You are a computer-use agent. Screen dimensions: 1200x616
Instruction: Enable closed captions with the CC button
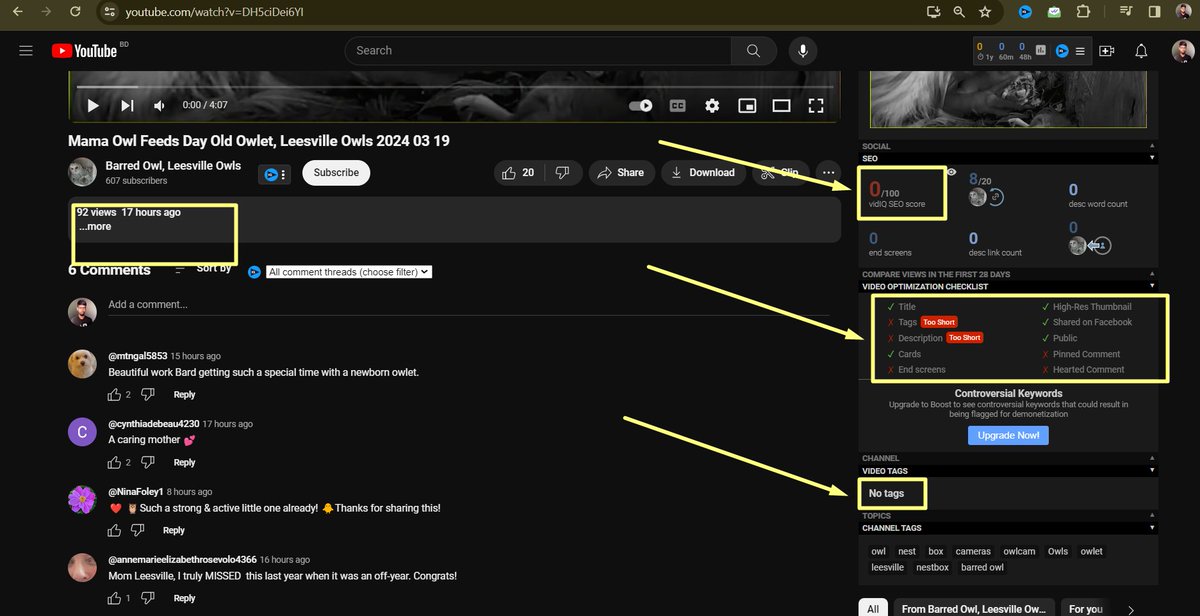pyautogui.click(x=678, y=105)
